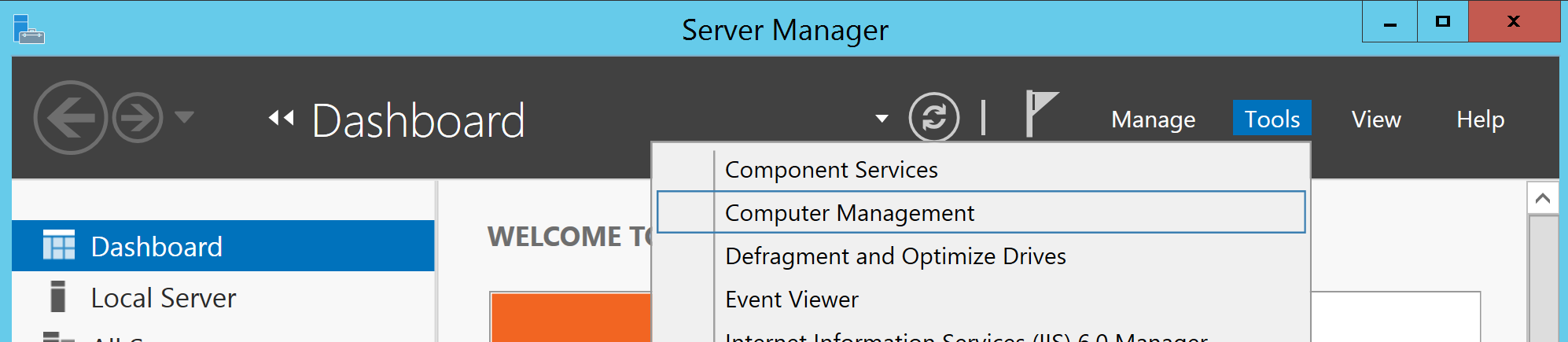Select Dashboard in the left sidebar

tap(223, 246)
